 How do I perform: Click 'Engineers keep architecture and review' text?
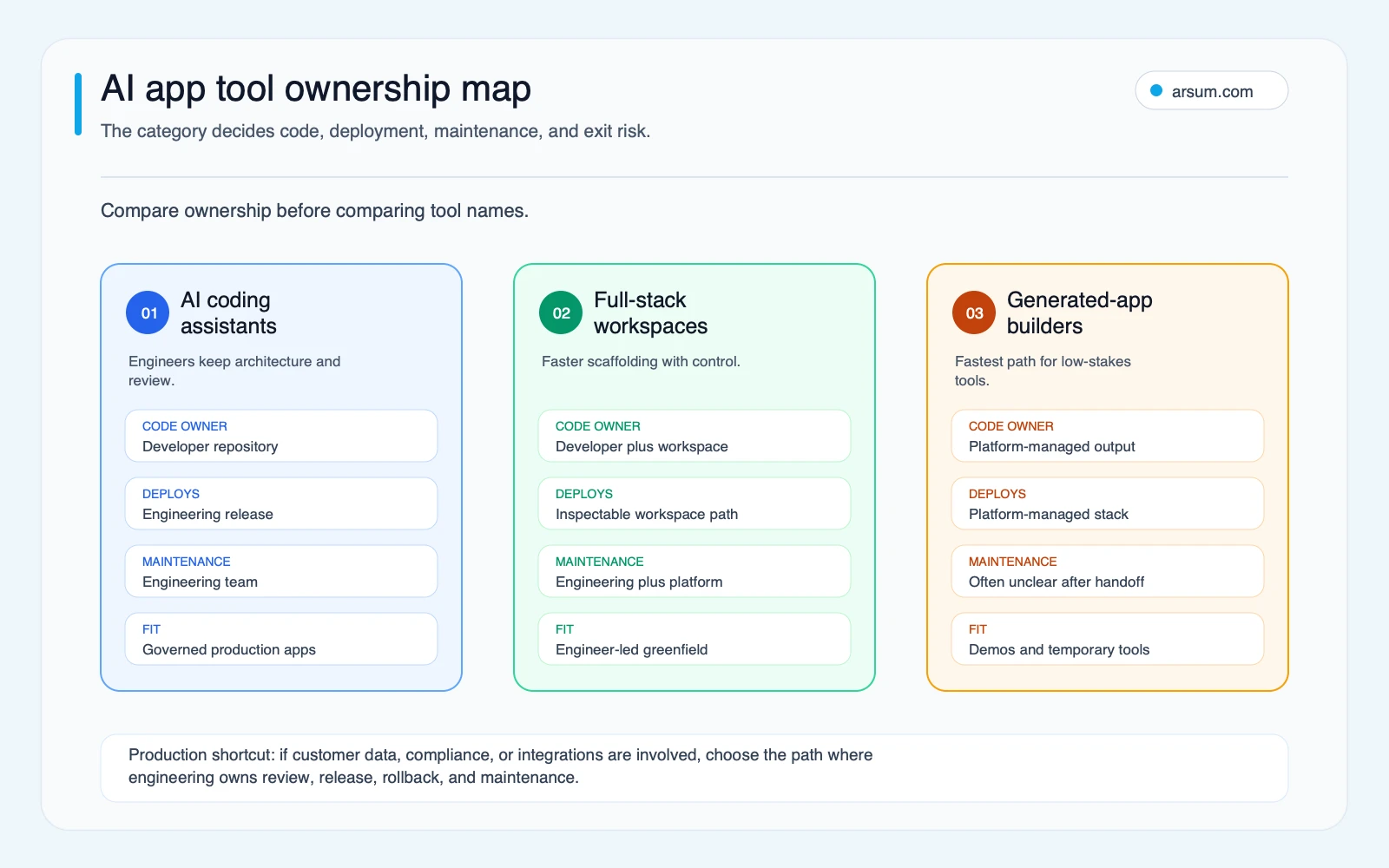(x=234, y=371)
